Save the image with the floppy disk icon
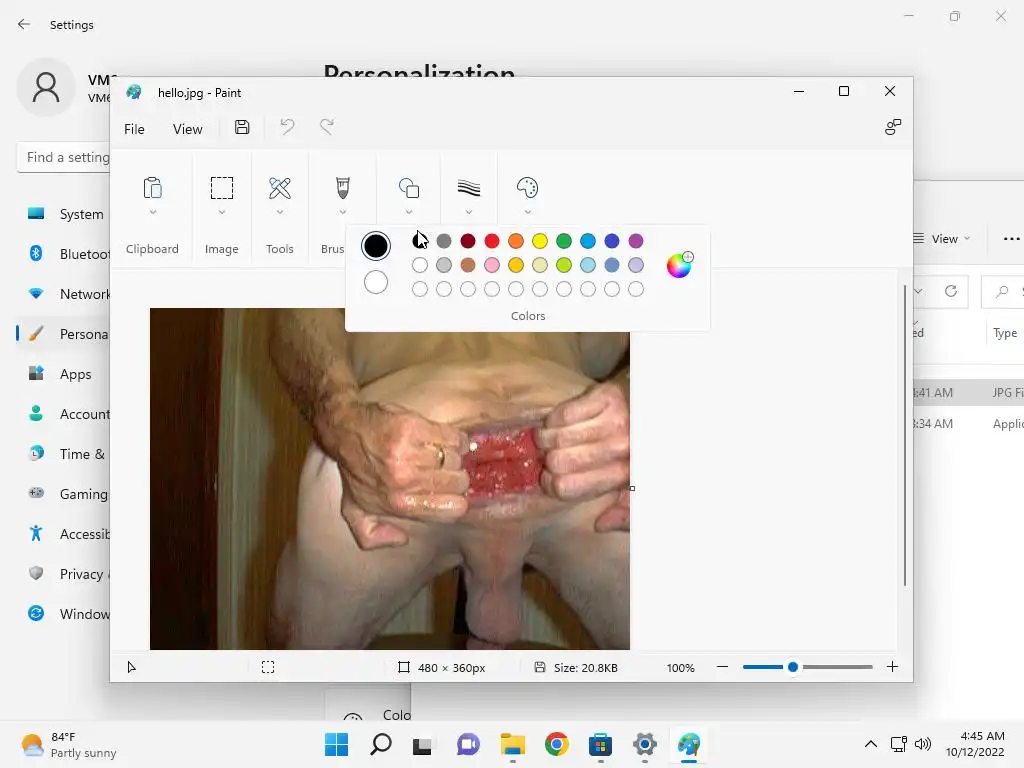Viewport: 1024px width, 768px height. click(242, 127)
